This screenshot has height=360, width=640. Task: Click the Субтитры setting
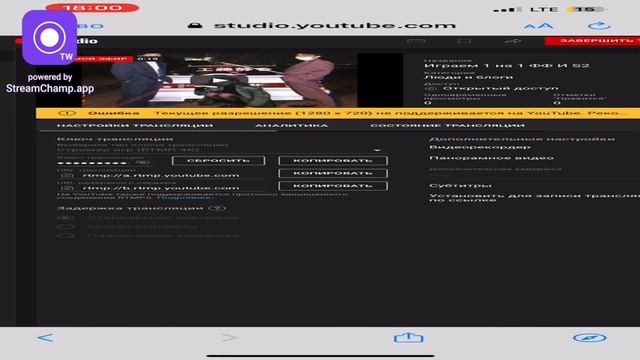point(460,186)
